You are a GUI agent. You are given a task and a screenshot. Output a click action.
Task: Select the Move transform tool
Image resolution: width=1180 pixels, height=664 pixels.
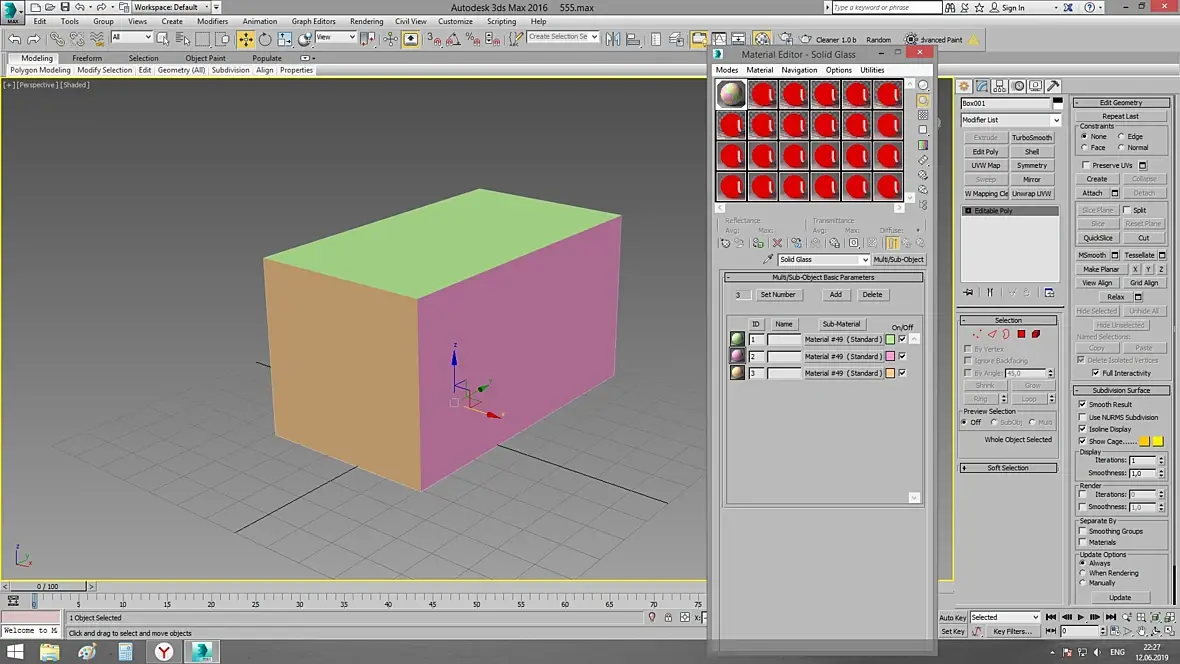tap(245, 39)
